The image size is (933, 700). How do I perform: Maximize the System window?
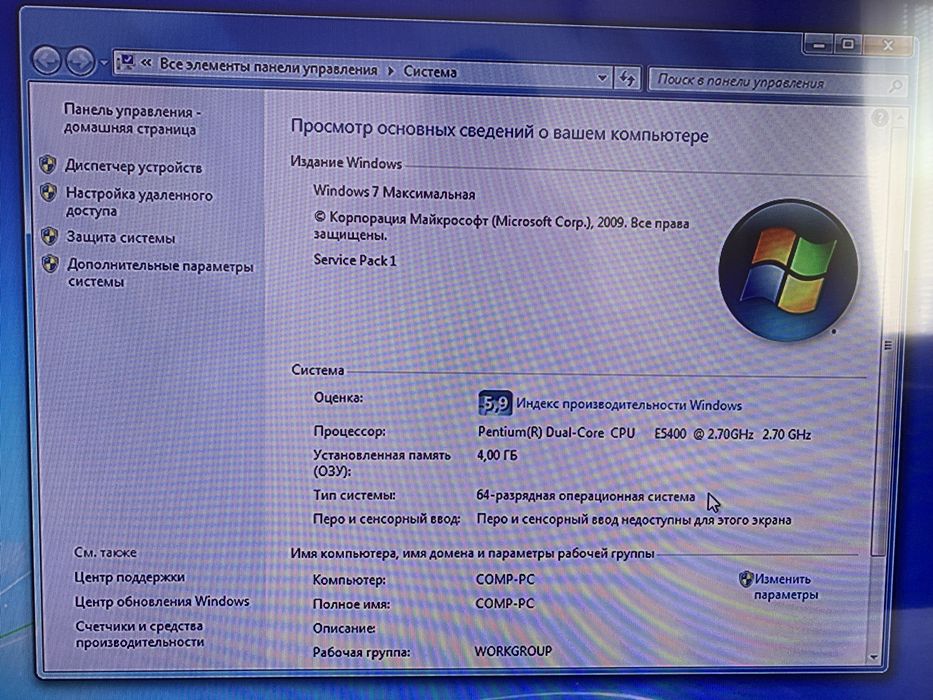pyautogui.click(x=848, y=43)
